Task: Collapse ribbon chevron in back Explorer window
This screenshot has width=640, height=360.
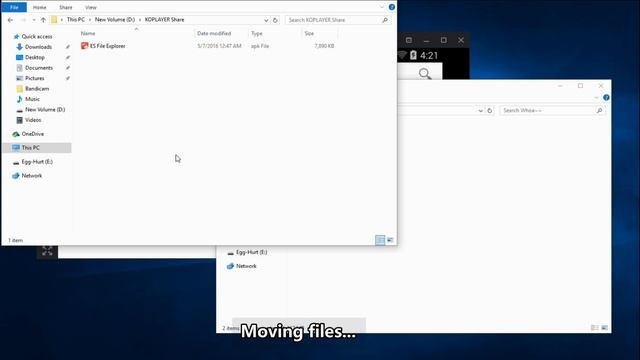Action: (596, 98)
